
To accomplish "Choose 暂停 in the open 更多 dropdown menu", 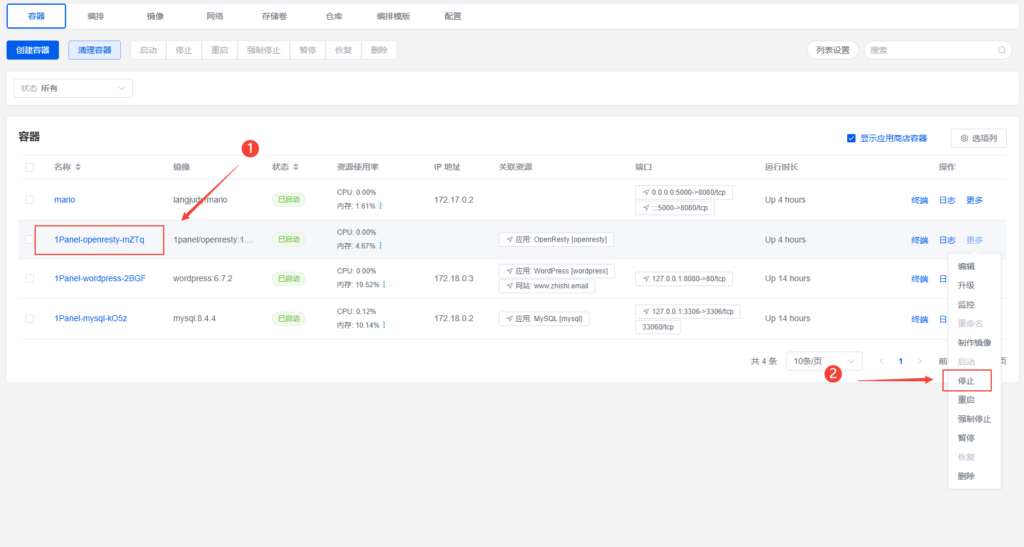I will 966,438.
